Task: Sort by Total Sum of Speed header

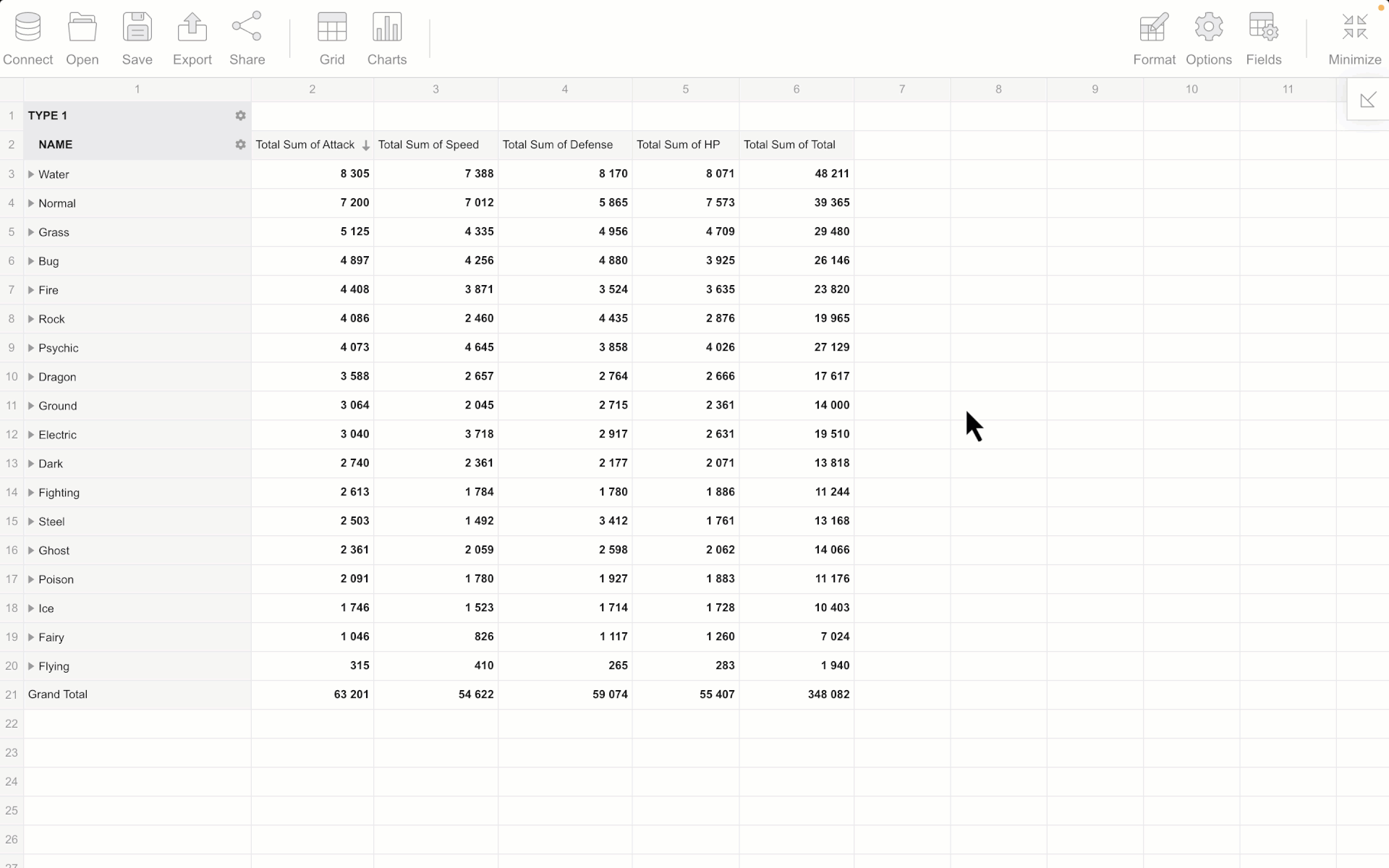Action: click(436, 145)
